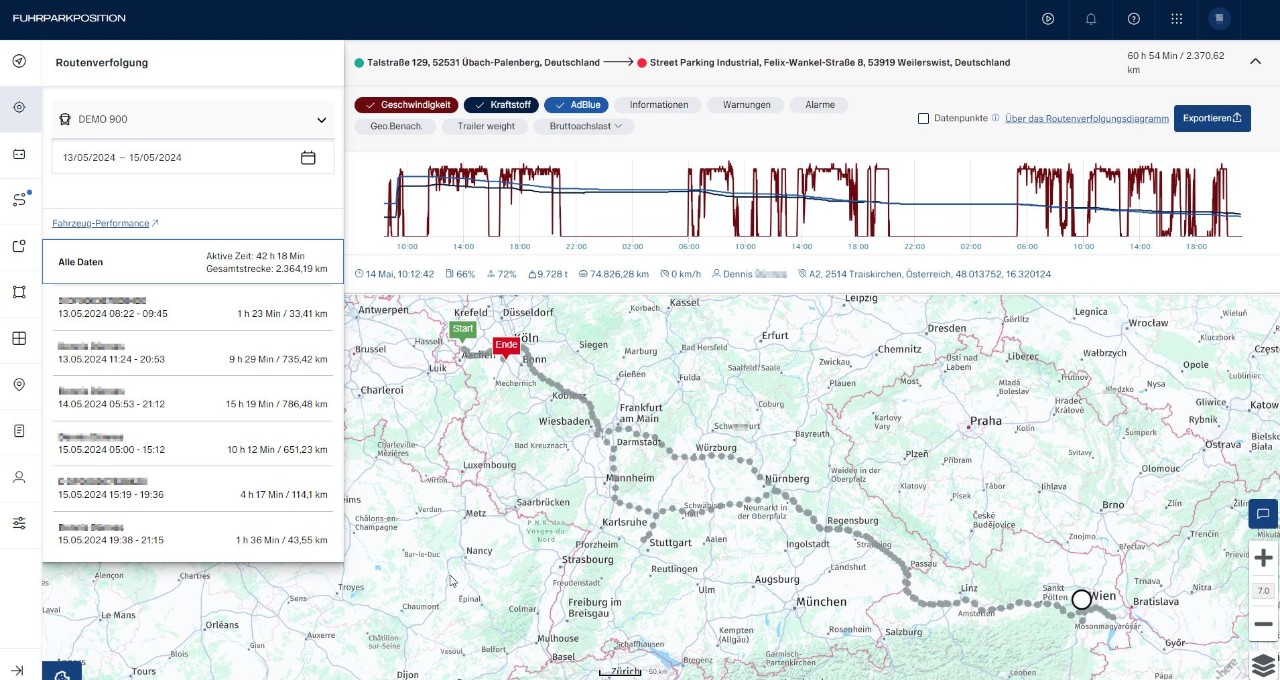This screenshot has height=680, width=1280.
Task: Click the start address Talstraße 129
Action: point(483,62)
